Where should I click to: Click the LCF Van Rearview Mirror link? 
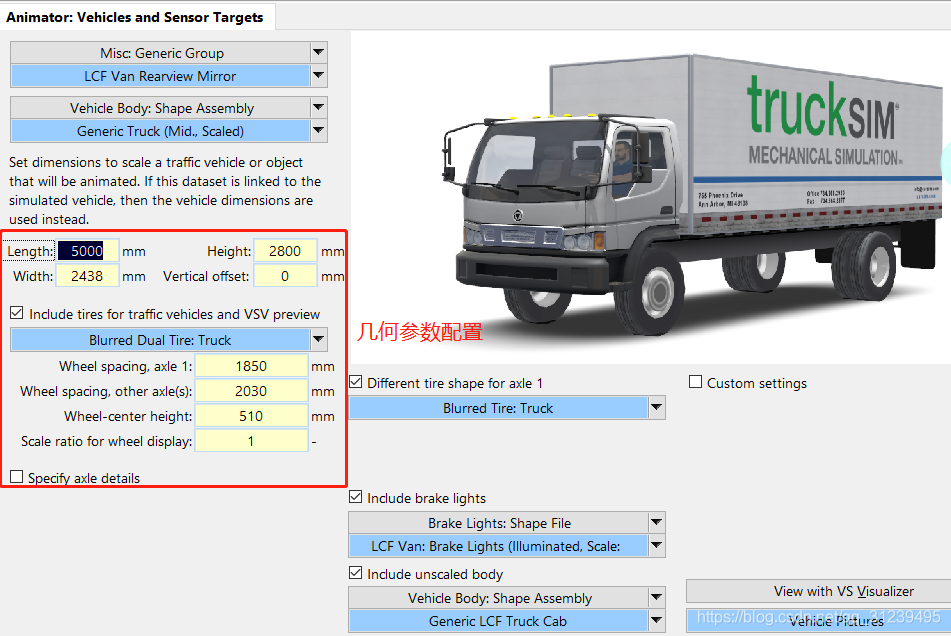[x=161, y=76]
